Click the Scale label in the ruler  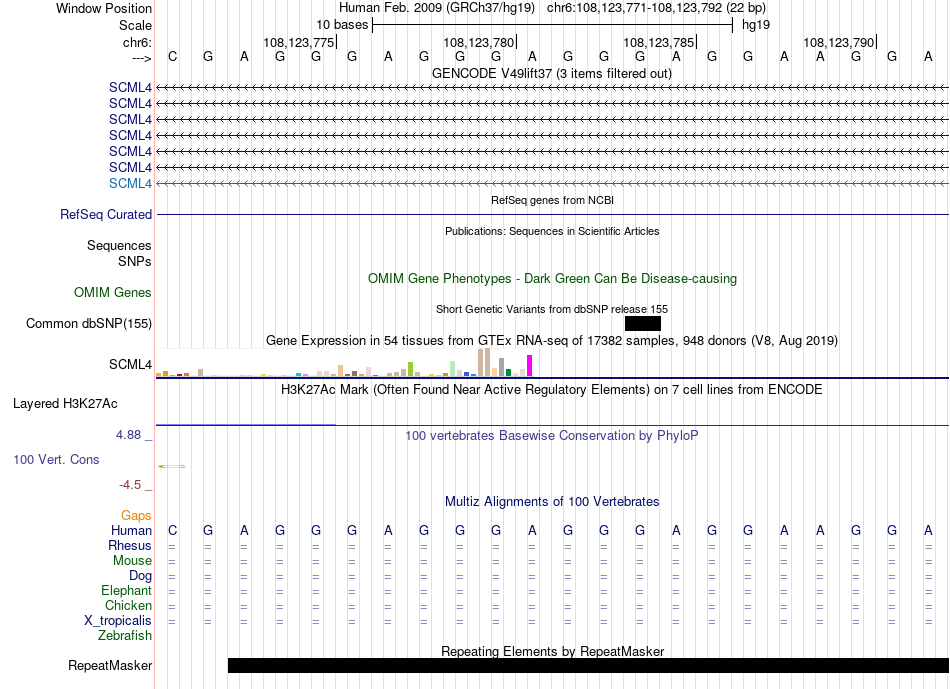135,25
